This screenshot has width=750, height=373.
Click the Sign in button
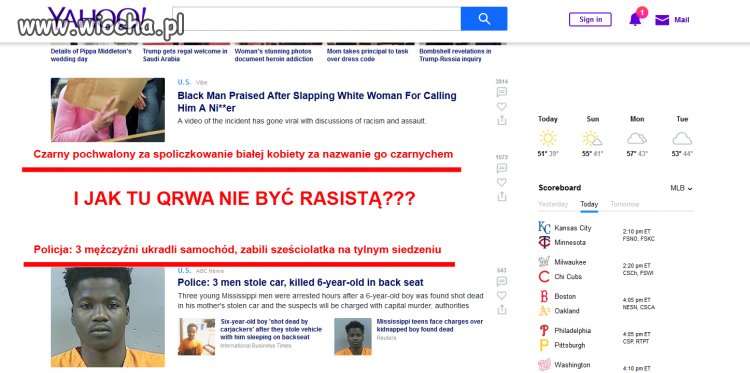pos(590,20)
